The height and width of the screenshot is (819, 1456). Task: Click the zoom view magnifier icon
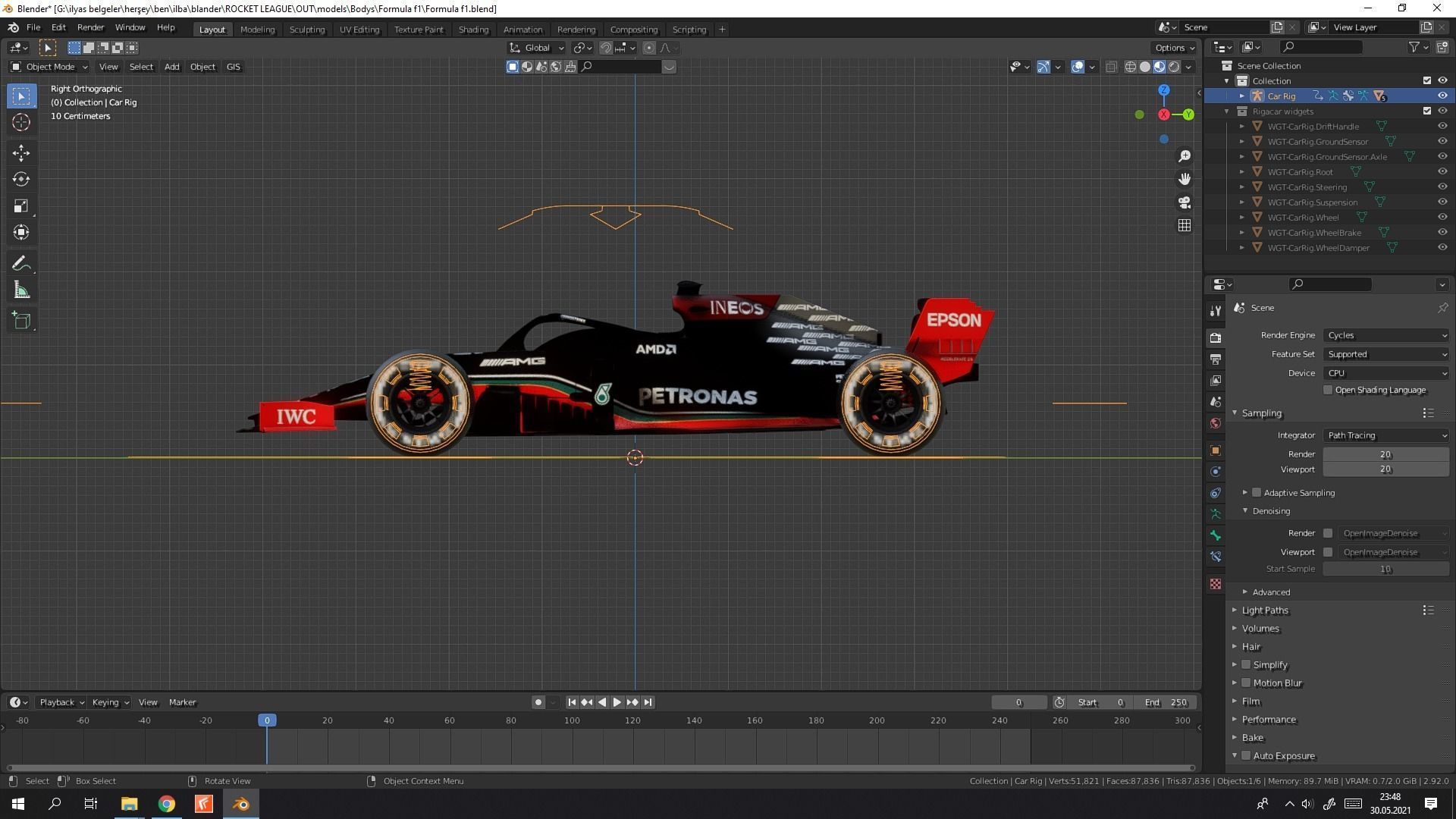(1185, 156)
